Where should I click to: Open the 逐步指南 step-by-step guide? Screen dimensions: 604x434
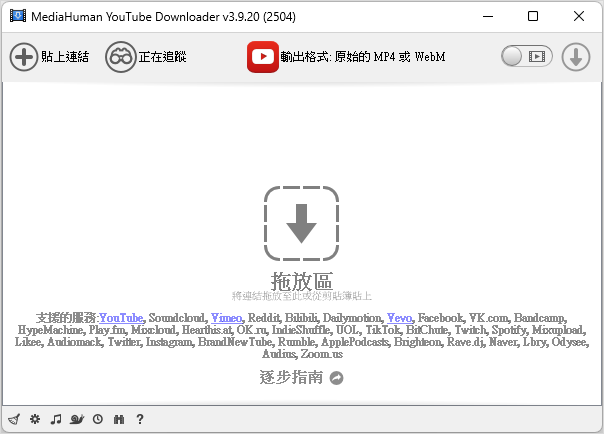tap(291, 377)
